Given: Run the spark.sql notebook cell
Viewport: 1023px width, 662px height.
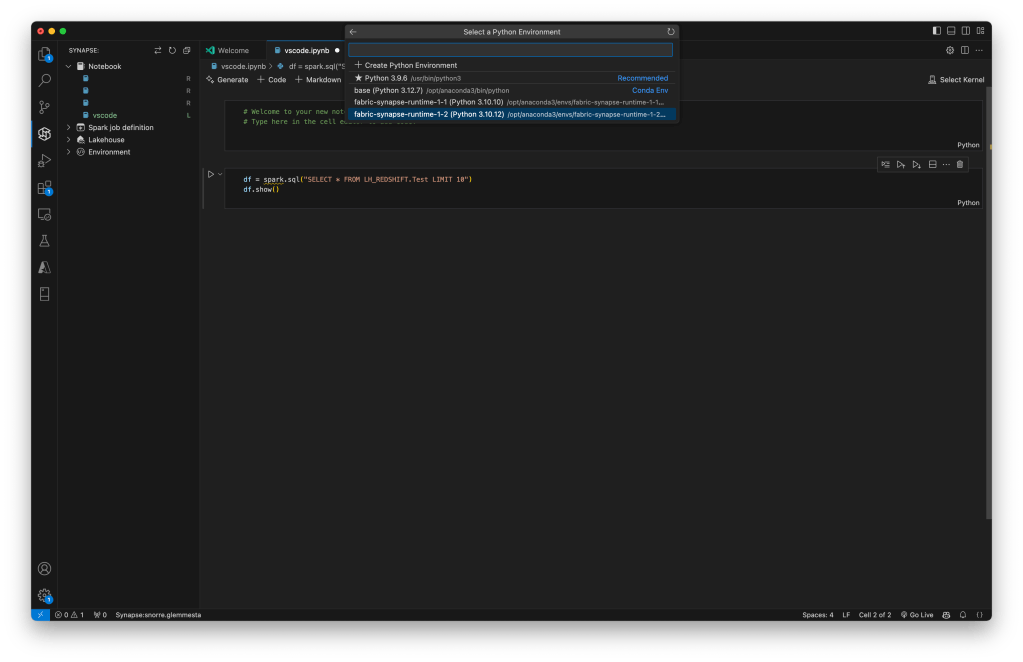Looking at the screenshot, I should (211, 174).
